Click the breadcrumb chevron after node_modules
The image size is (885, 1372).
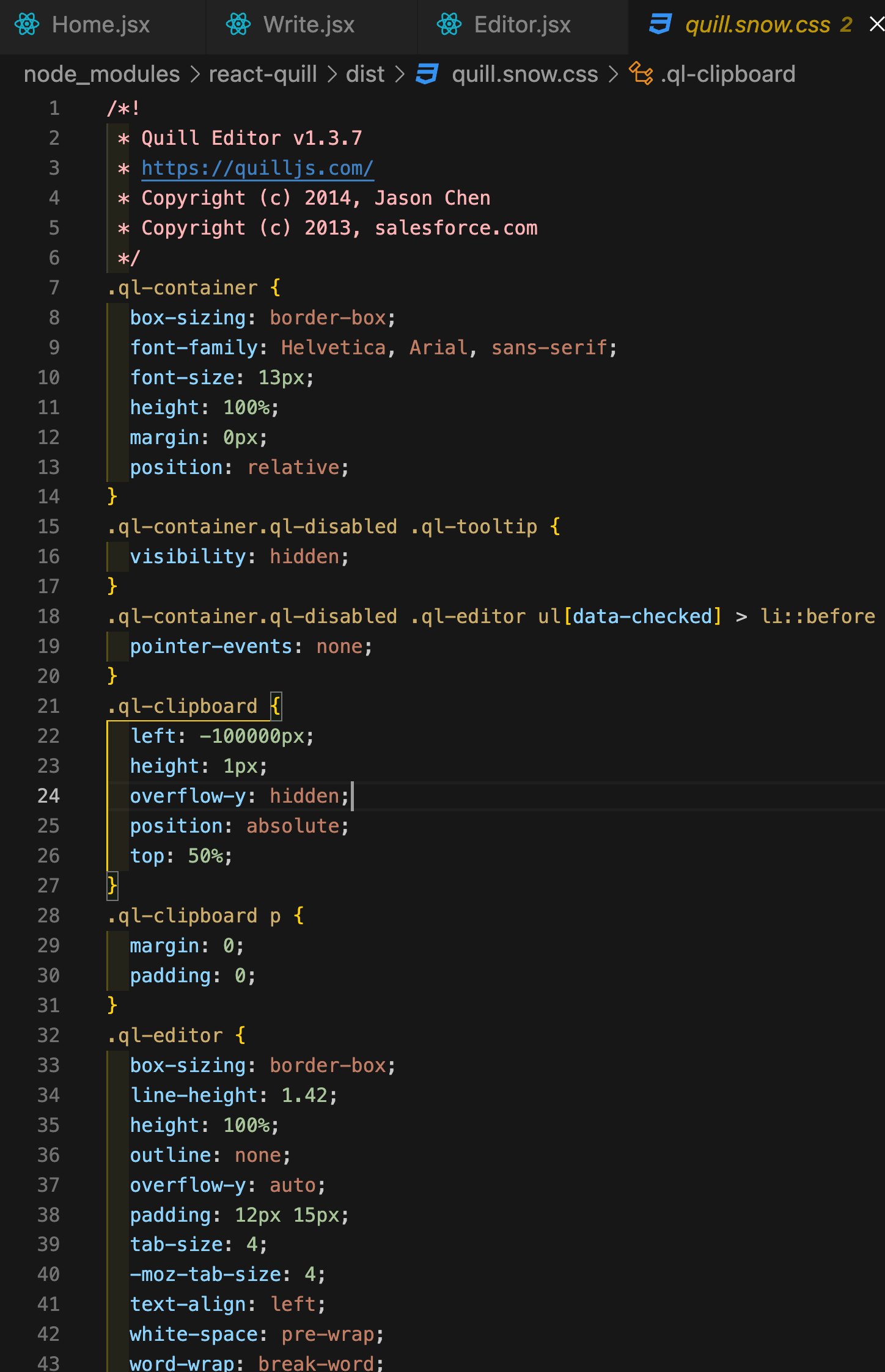(x=195, y=74)
